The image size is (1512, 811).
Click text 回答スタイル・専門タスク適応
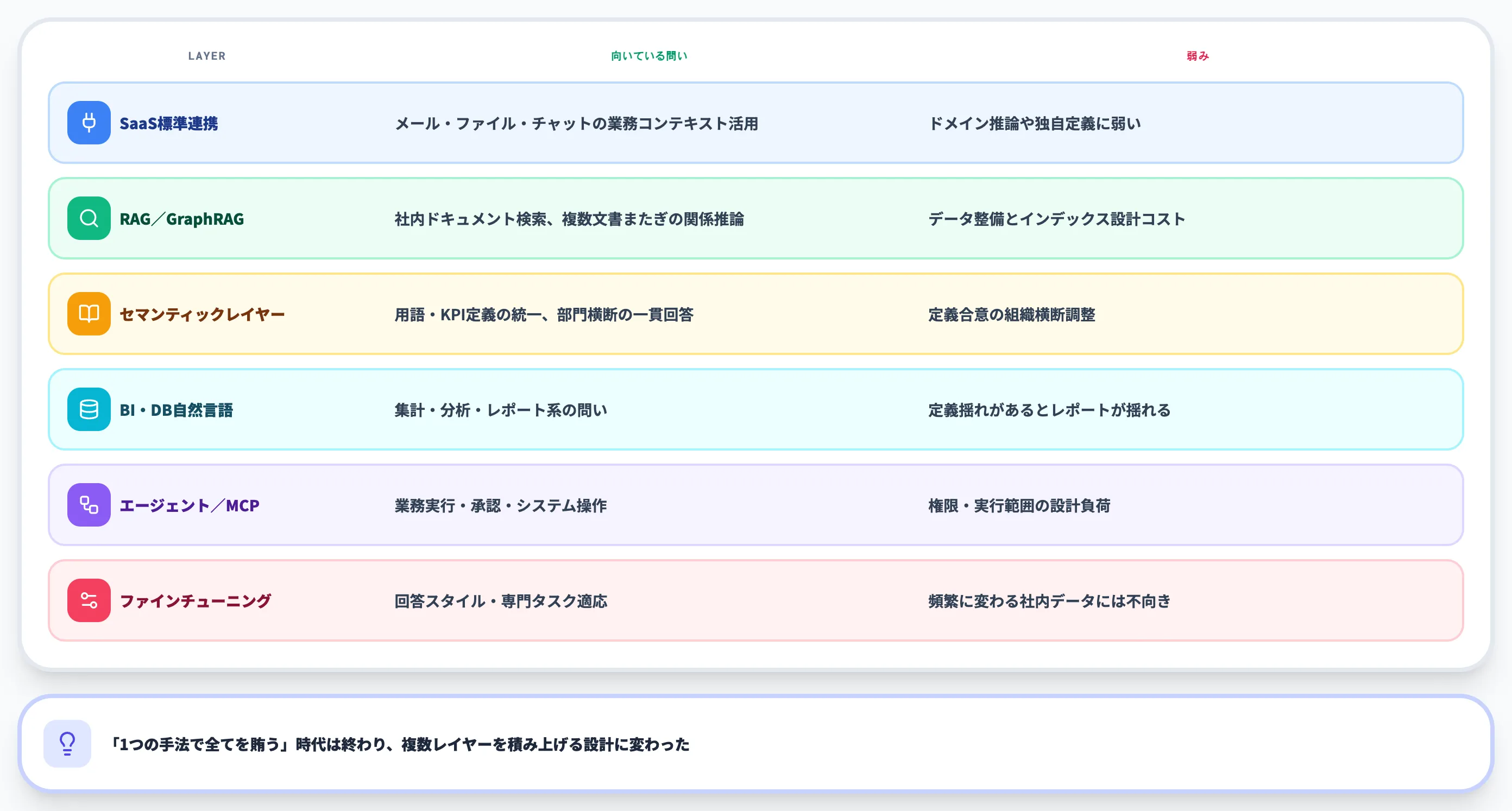pyautogui.click(x=501, y=601)
